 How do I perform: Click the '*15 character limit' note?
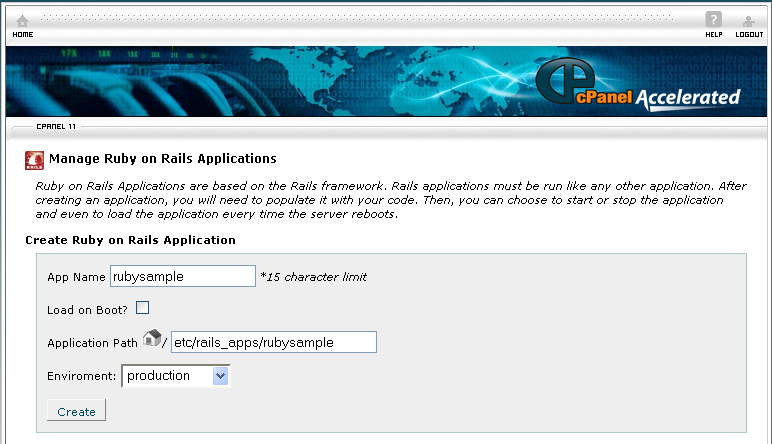click(313, 277)
